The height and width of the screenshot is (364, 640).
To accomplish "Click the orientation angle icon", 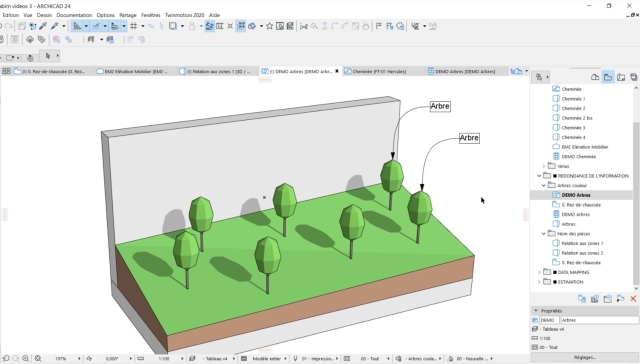I will (x=89, y=358).
